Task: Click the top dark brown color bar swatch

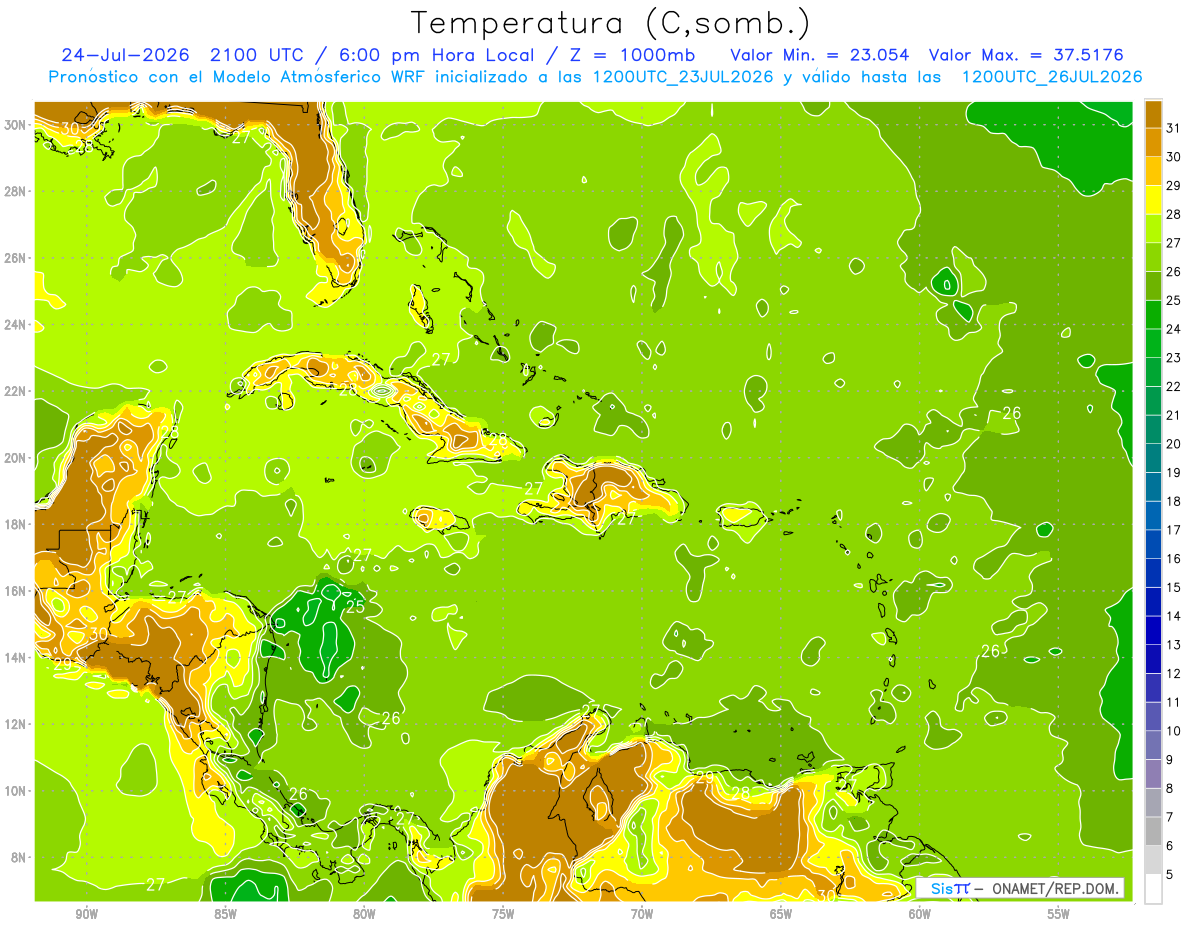Action: (x=1153, y=114)
